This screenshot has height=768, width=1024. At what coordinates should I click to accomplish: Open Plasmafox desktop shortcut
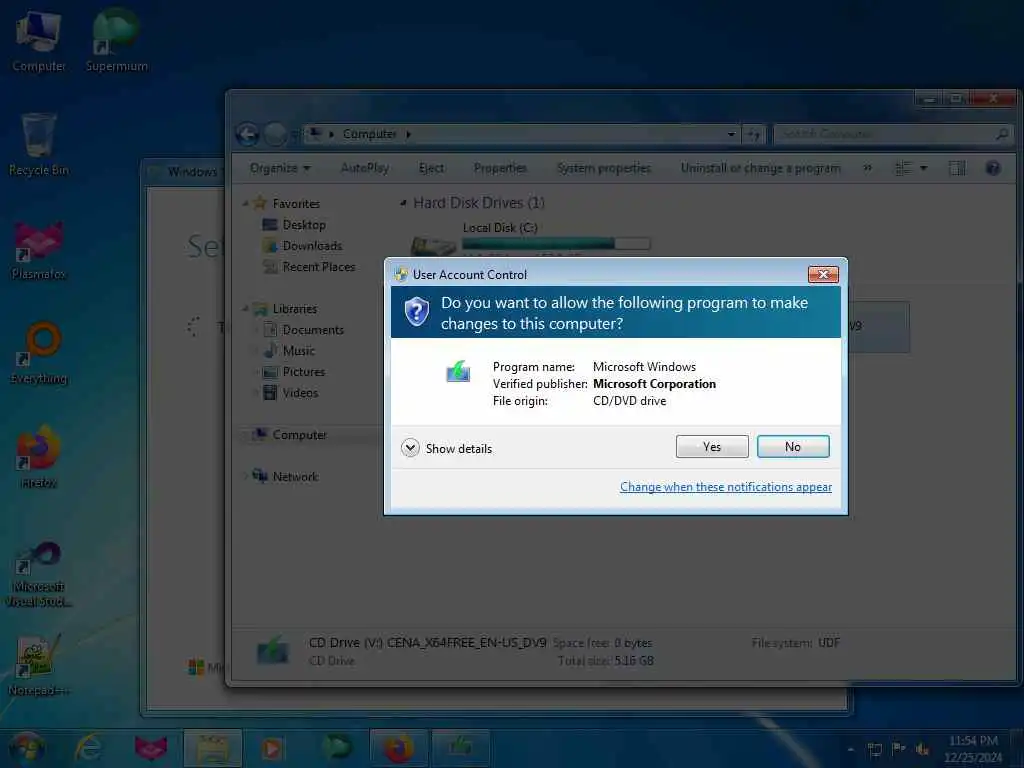coord(39,249)
